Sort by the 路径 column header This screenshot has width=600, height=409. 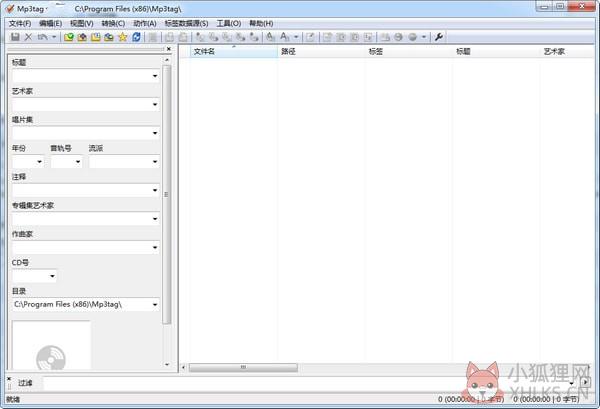tap(321, 51)
